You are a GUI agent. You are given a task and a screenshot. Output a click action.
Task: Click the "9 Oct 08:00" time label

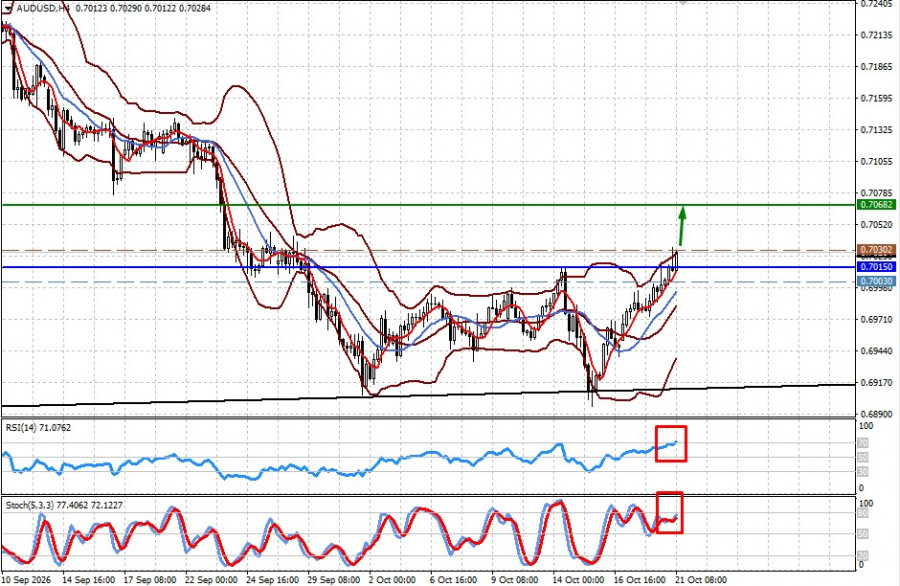click(515, 580)
